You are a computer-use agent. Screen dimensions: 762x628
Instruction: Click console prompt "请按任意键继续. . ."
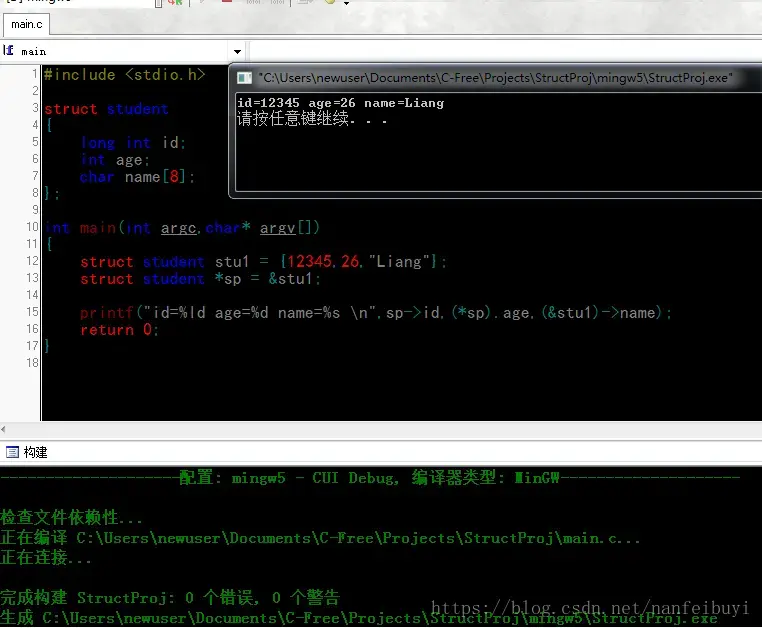coord(312,119)
